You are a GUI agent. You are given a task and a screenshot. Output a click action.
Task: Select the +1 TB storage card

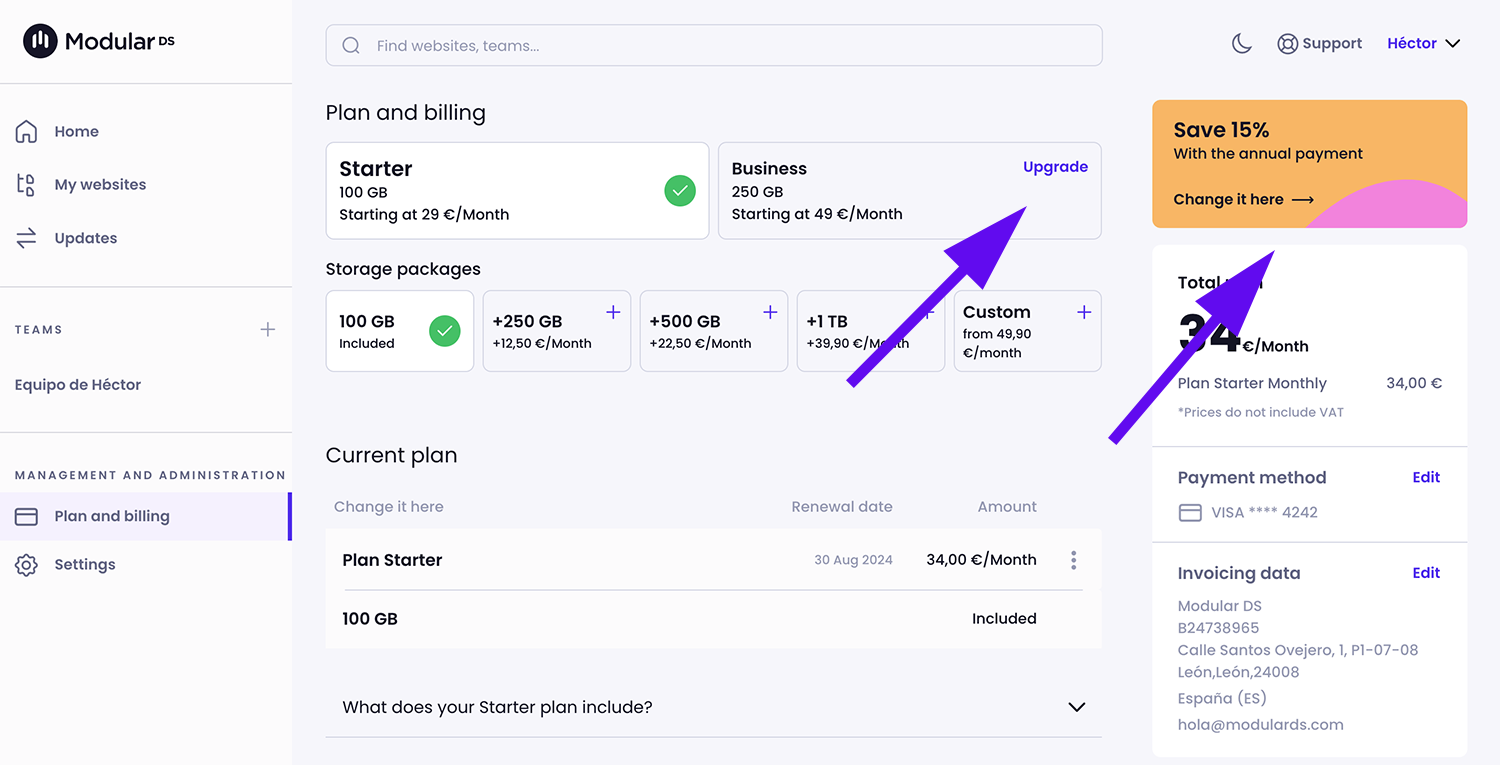click(870, 331)
